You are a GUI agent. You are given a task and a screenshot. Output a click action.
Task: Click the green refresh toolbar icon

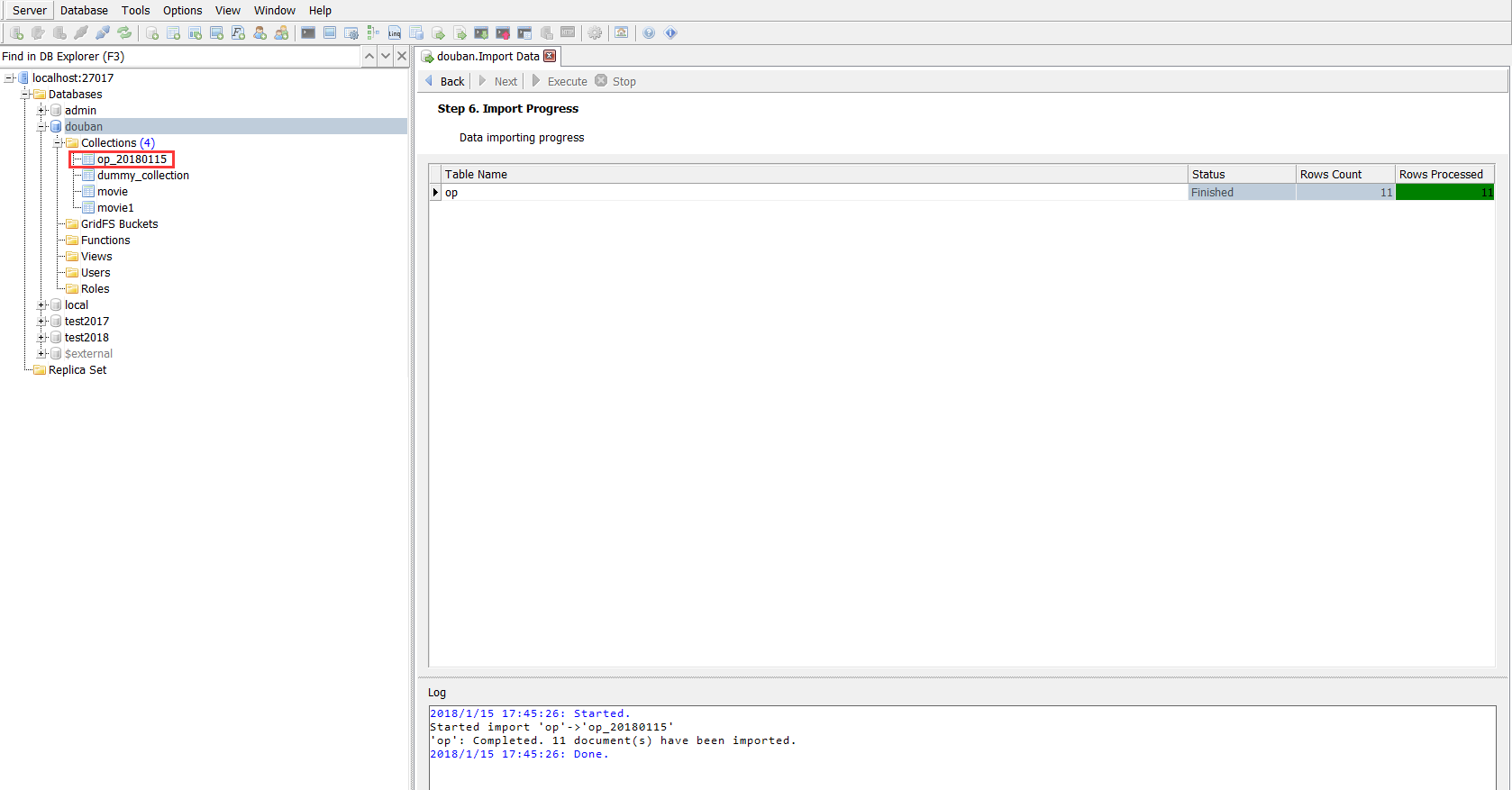click(124, 33)
